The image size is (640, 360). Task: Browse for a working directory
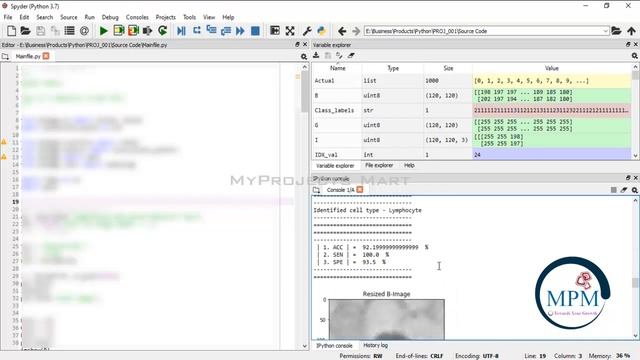pos(616,31)
